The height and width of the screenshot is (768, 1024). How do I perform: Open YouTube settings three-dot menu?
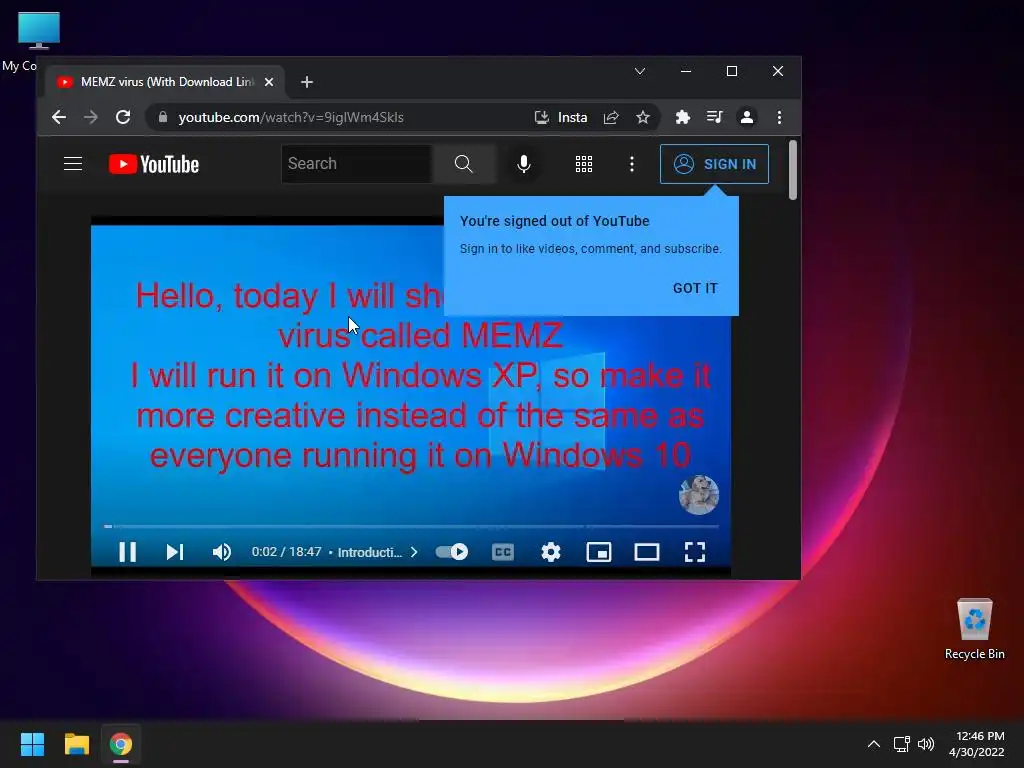tap(632, 164)
